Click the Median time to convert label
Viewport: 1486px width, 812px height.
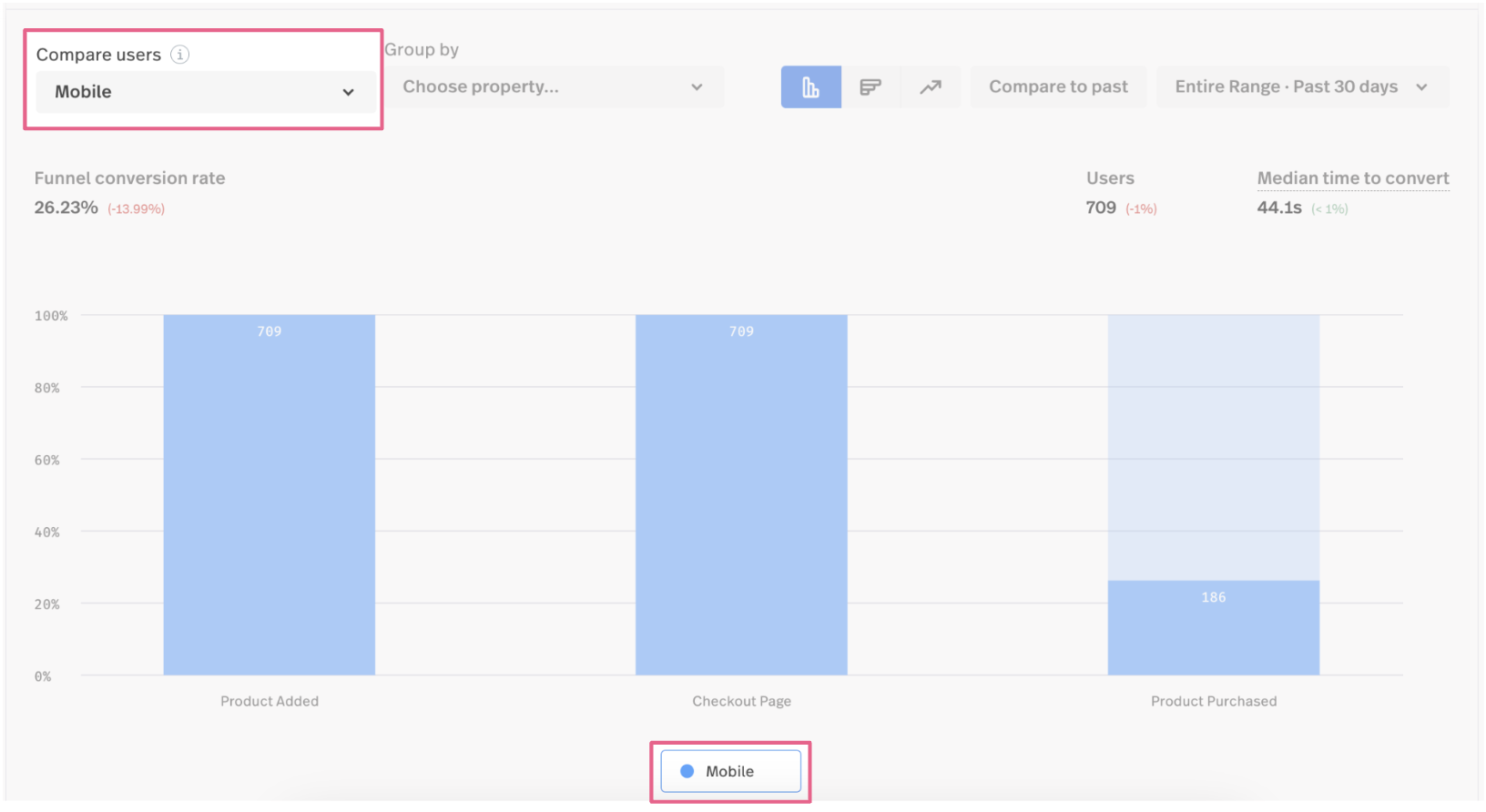pyautogui.click(x=1352, y=178)
